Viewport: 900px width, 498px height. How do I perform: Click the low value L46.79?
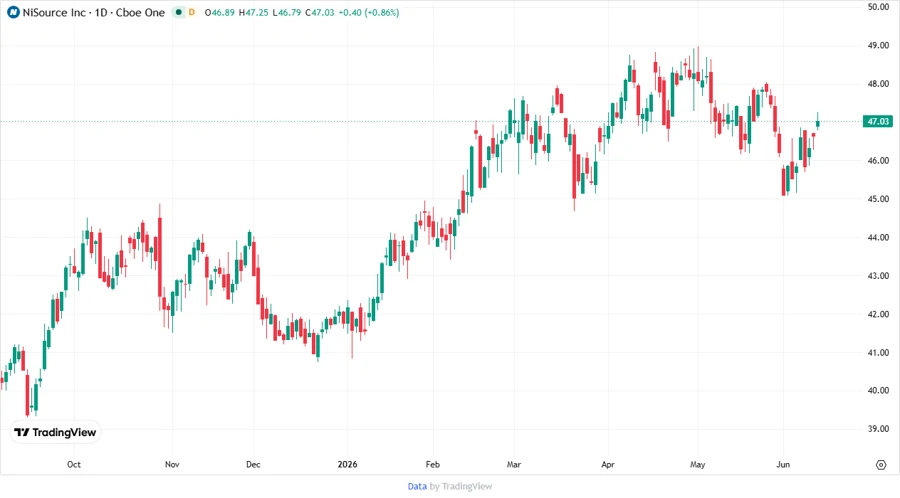click(287, 13)
